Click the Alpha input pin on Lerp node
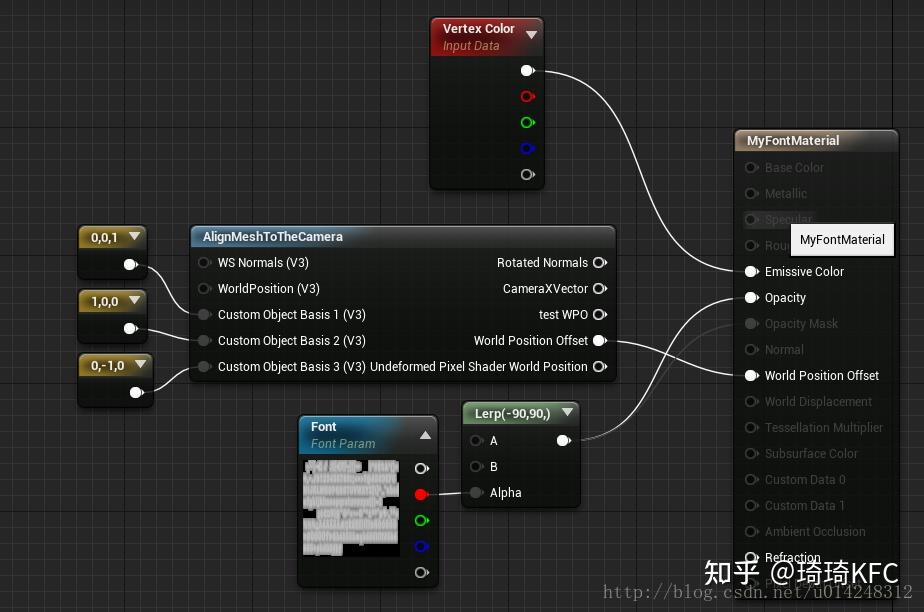The height and width of the screenshot is (612, 924). (477, 492)
